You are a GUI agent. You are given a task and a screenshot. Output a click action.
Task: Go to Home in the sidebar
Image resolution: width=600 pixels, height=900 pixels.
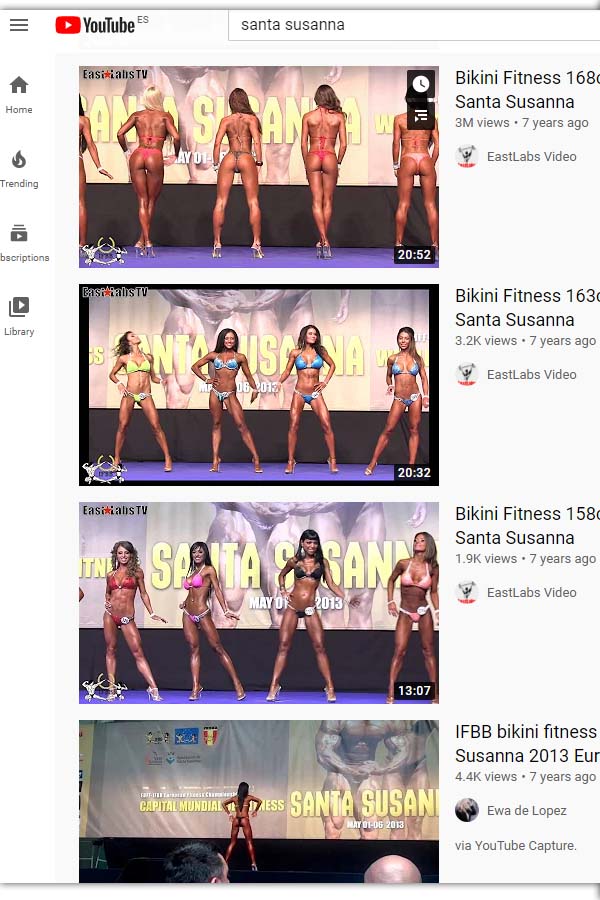[x=19, y=95]
